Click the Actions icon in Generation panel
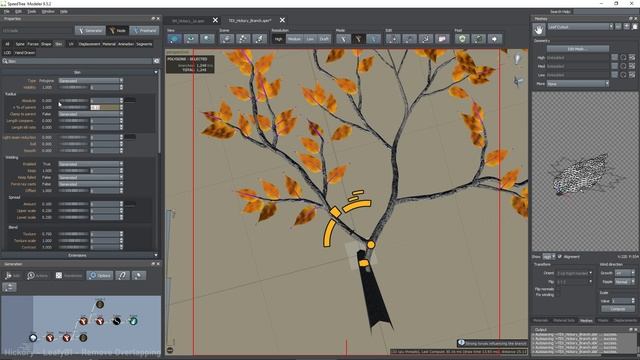Screen dimensions: 640x360 pyautogui.click(x=37, y=276)
